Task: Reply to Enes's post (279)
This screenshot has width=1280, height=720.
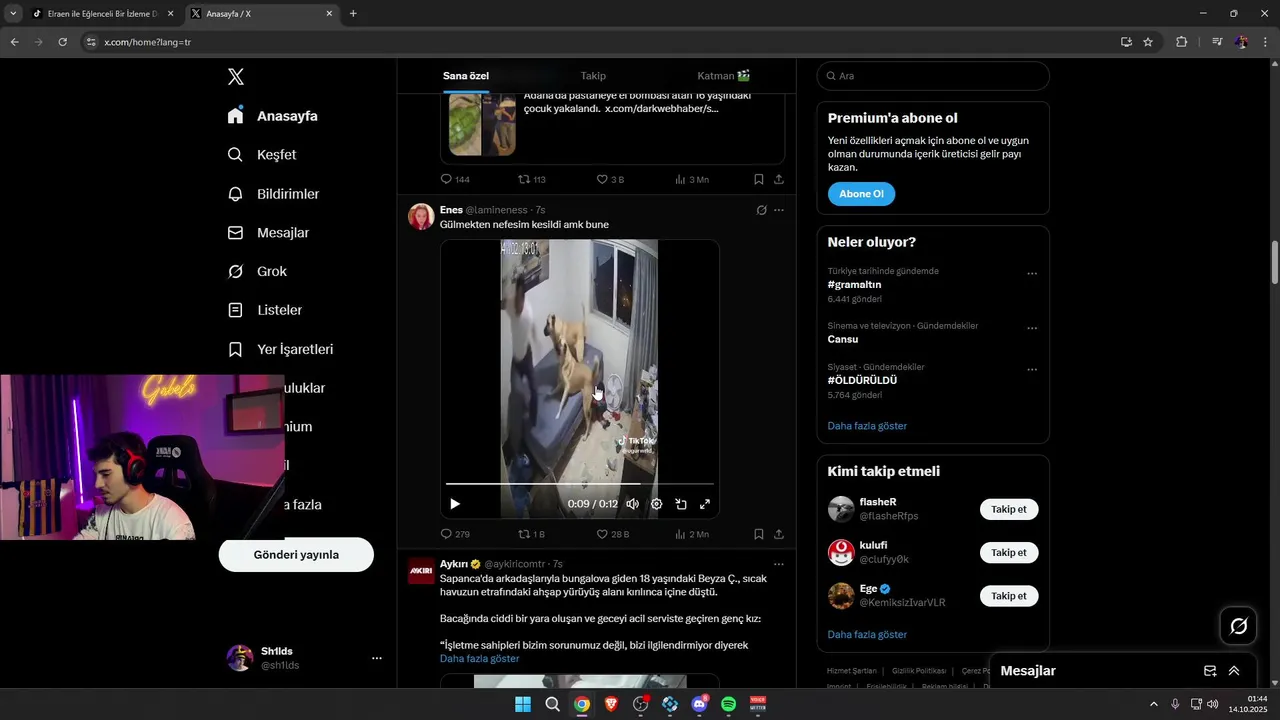Action: pos(455,534)
